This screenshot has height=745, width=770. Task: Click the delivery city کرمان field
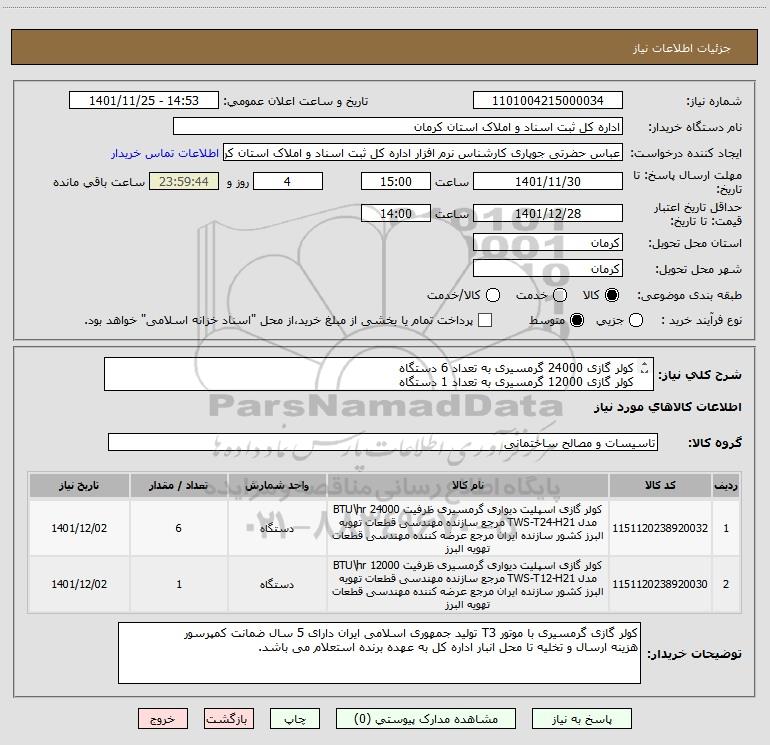pos(548,269)
